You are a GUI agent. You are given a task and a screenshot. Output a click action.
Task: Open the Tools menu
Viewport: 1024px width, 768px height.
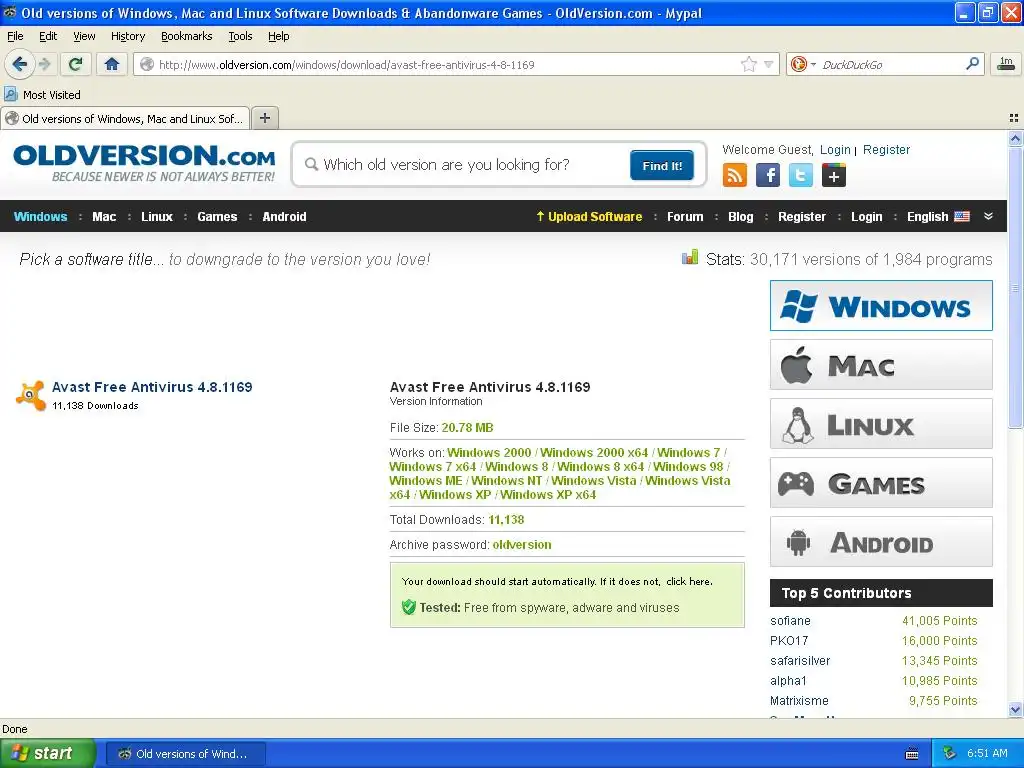coord(240,36)
